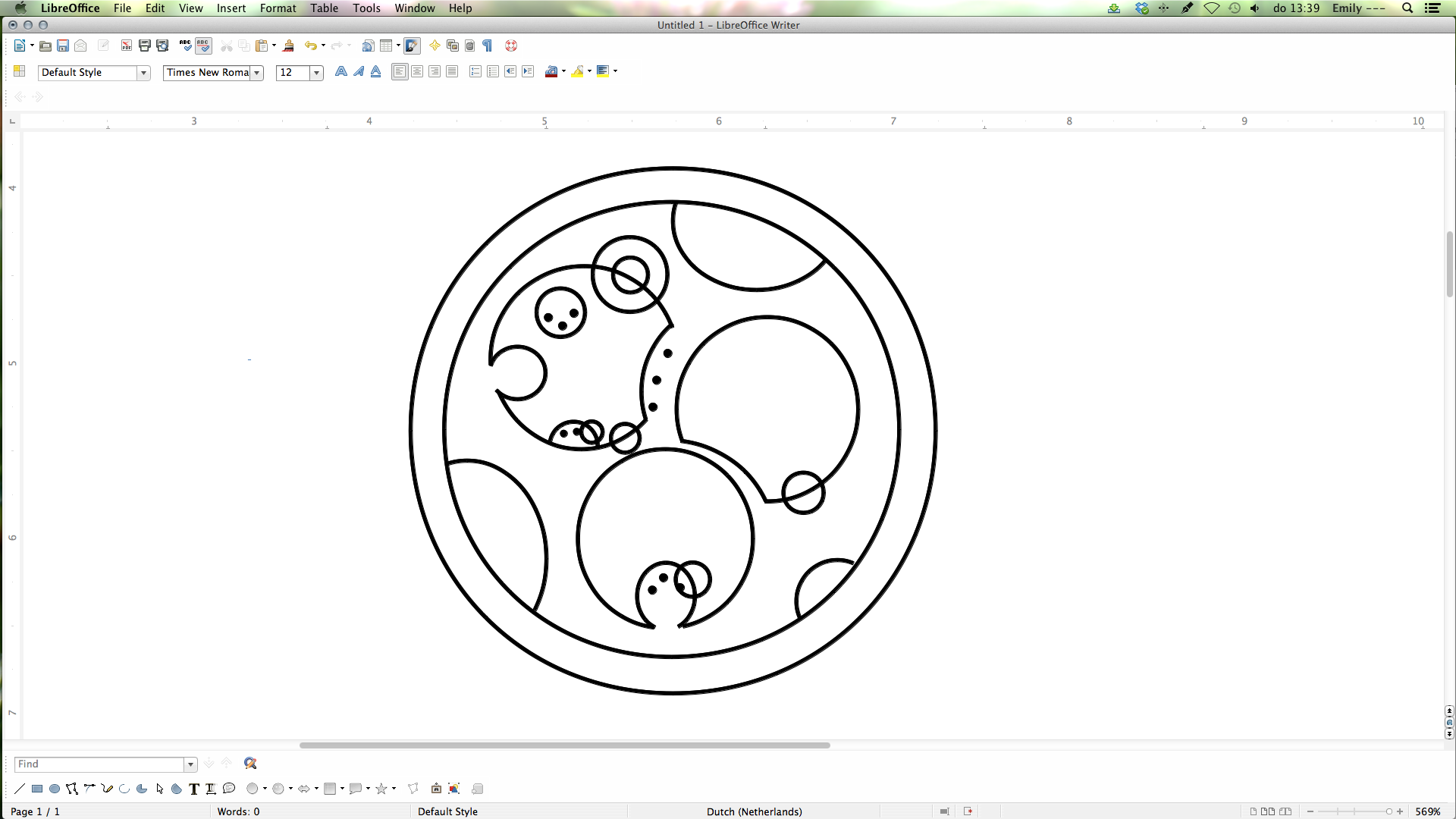The image size is (1456, 819).
Task: Open Background Color dropdown arrow
Action: pyautogui.click(x=615, y=71)
